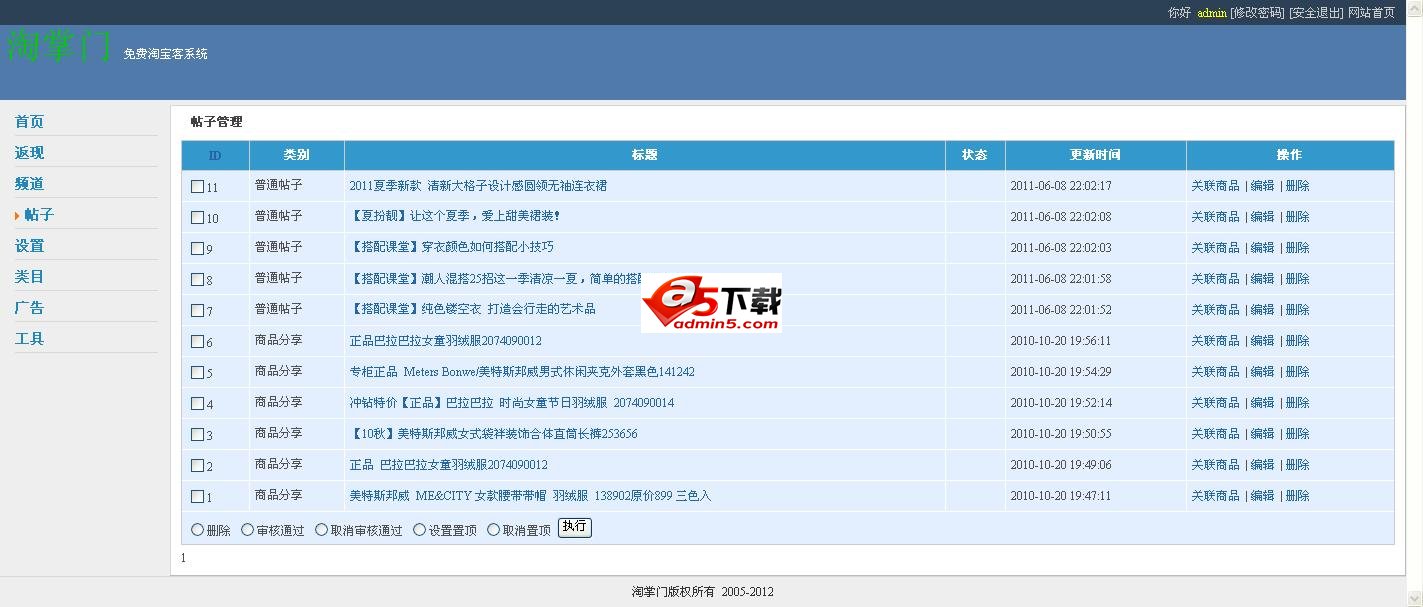Click the 帖子管理 heading
1423x607 pixels.
(216, 122)
